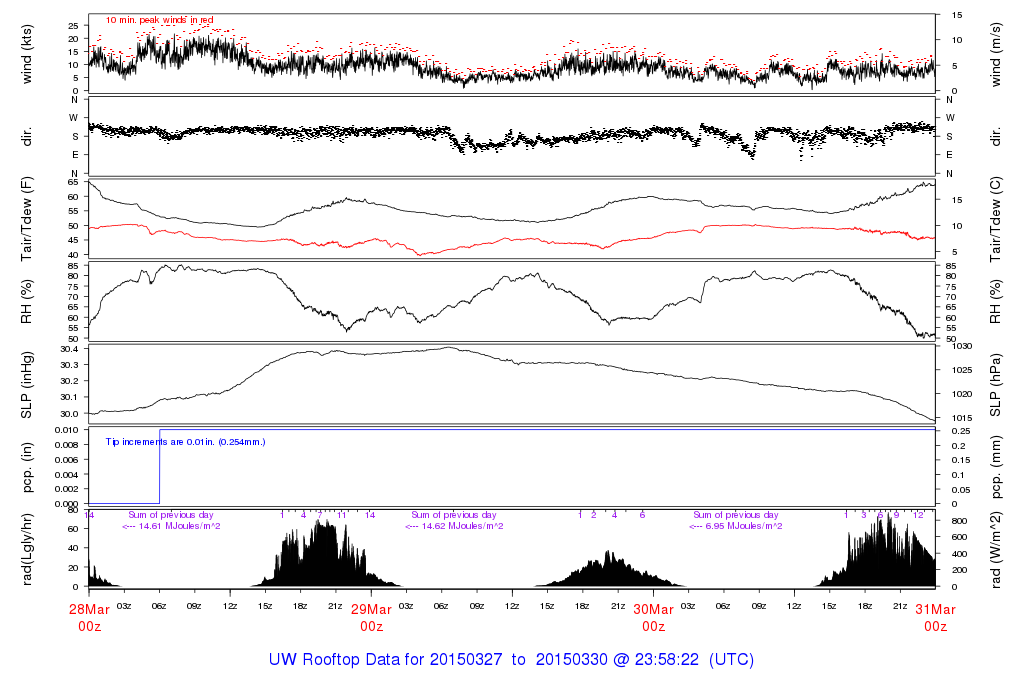
Task: Select the 'Tair/Tdew (C)' axis label
Action: click(x=996, y=218)
